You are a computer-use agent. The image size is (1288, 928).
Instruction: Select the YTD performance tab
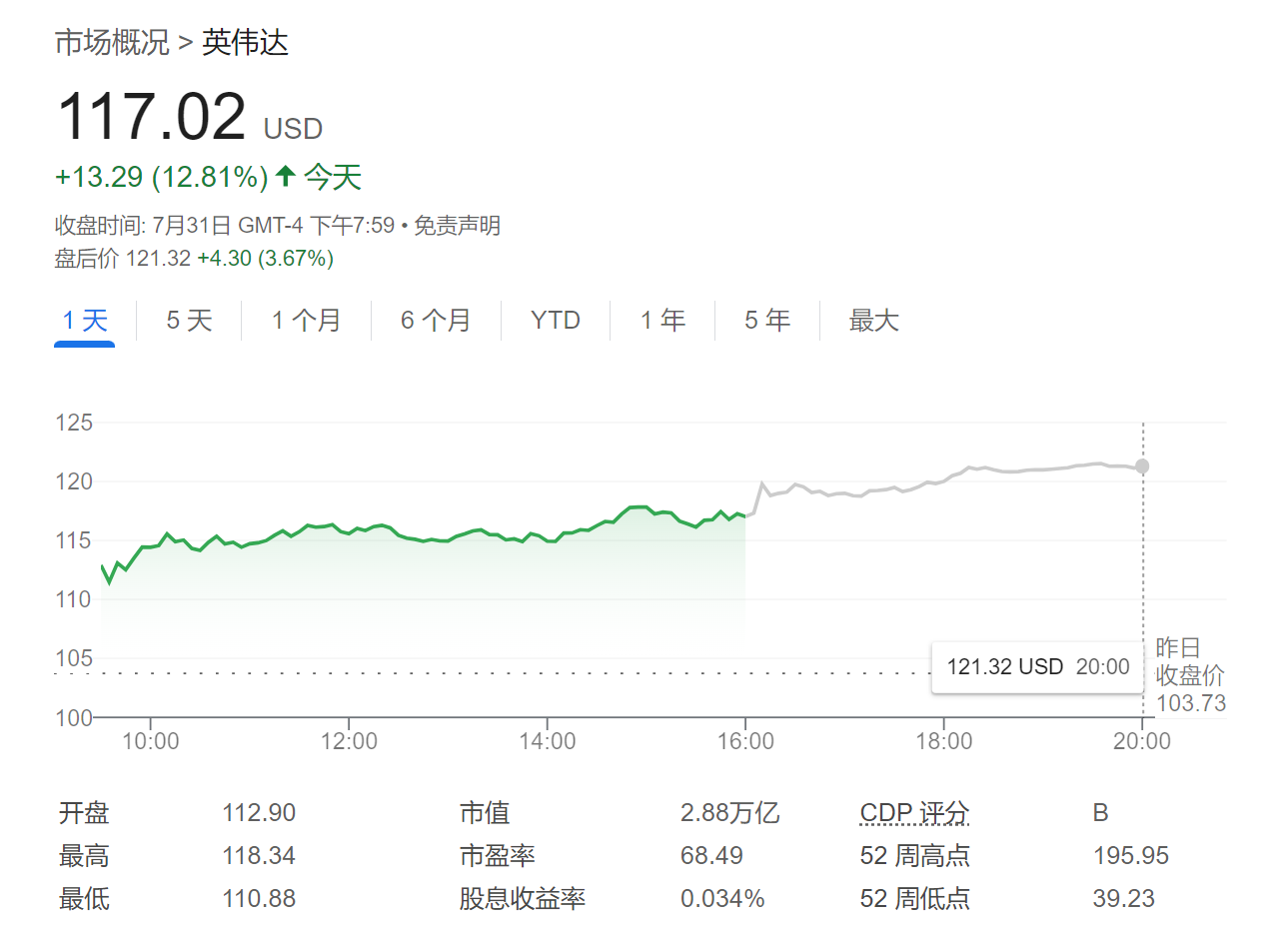tap(555, 320)
